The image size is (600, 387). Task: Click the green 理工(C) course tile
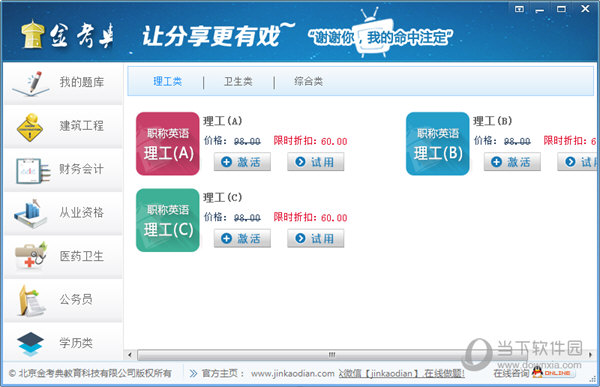tap(168, 220)
